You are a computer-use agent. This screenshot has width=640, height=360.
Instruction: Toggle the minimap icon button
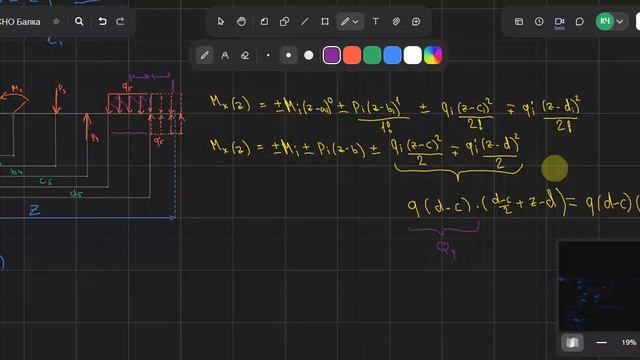point(572,342)
